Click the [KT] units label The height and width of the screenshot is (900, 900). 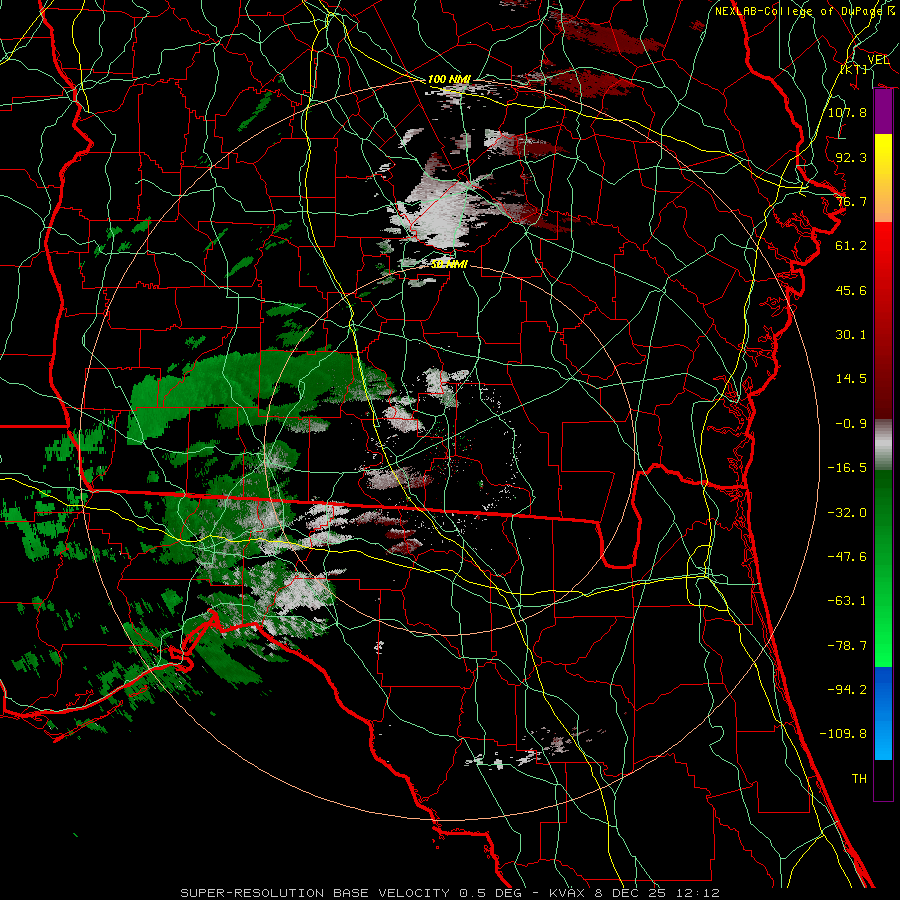click(x=854, y=70)
